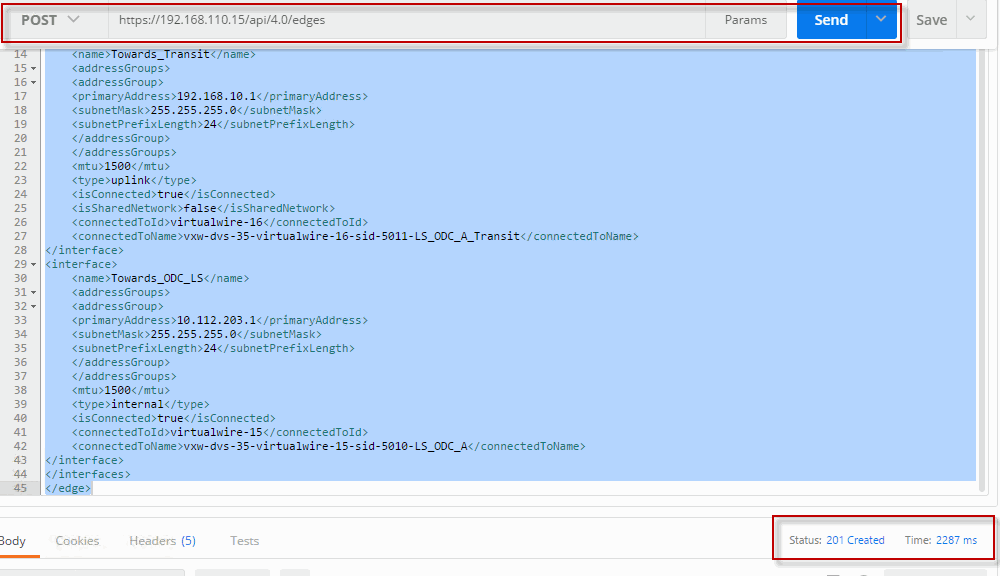Click the 2287 ms response time

[x=956, y=540]
